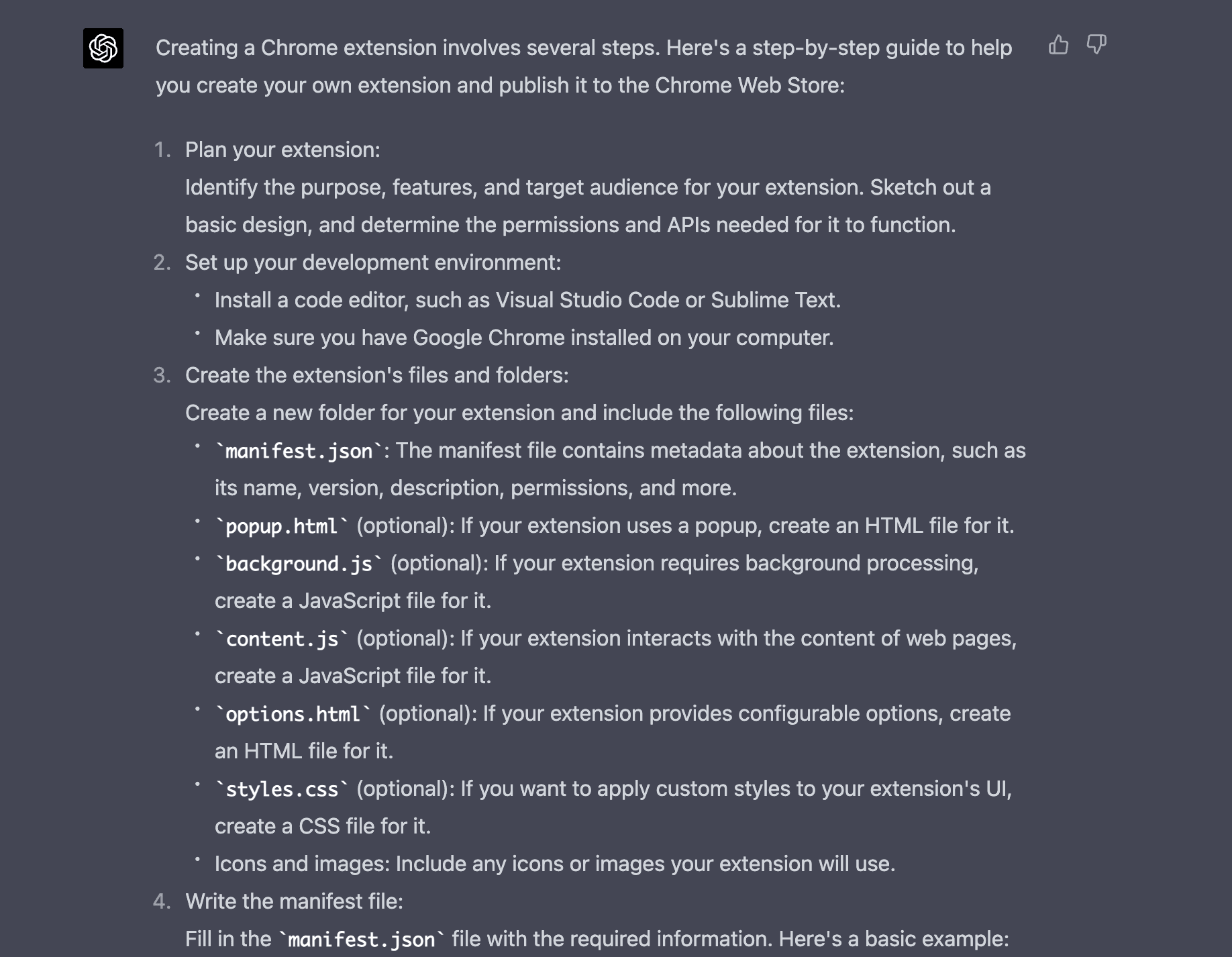This screenshot has width=1232, height=957.
Task: Click the "Write the manifest file:" heading
Action: click(x=294, y=901)
